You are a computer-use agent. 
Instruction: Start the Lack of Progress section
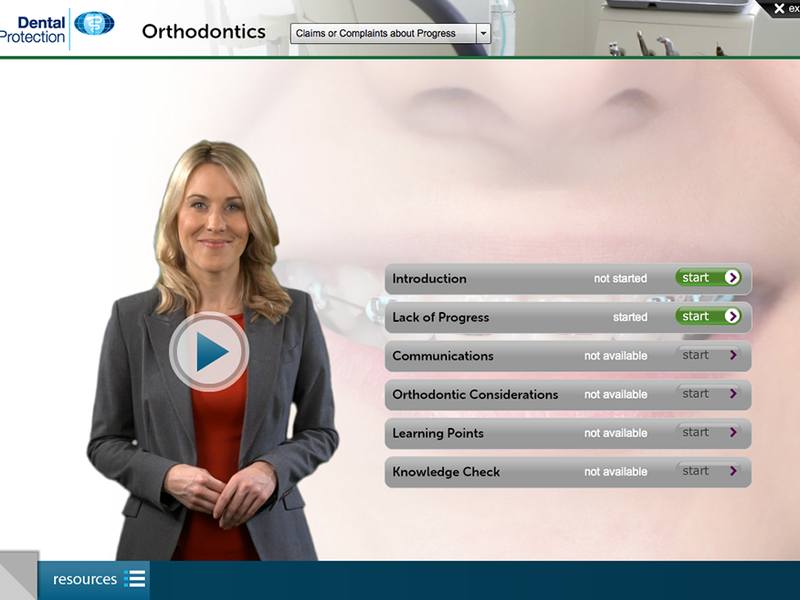pos(708,316)
